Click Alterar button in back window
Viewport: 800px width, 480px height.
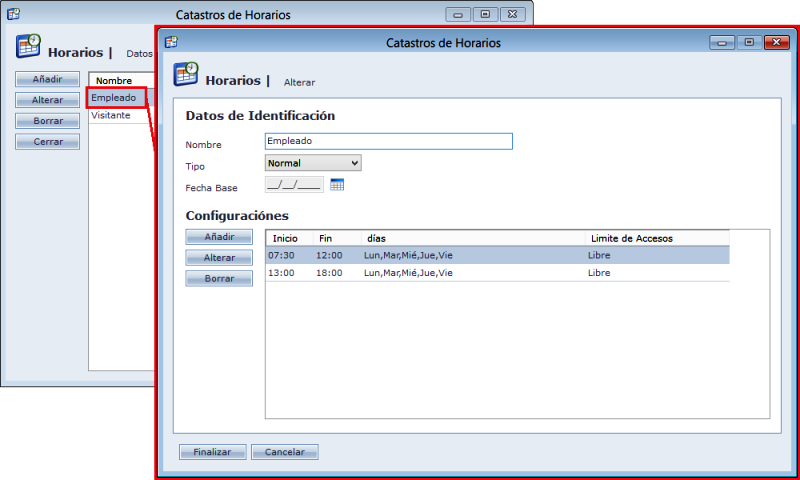pos(47,100)
